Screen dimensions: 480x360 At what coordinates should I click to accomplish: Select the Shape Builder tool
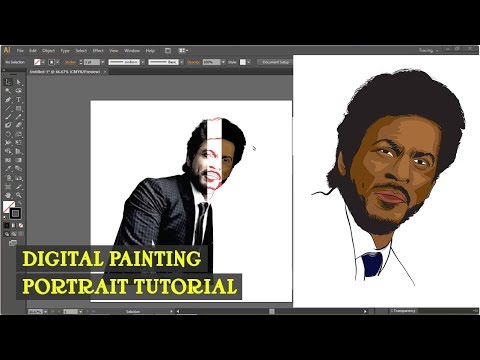click(x=8, y=151)
